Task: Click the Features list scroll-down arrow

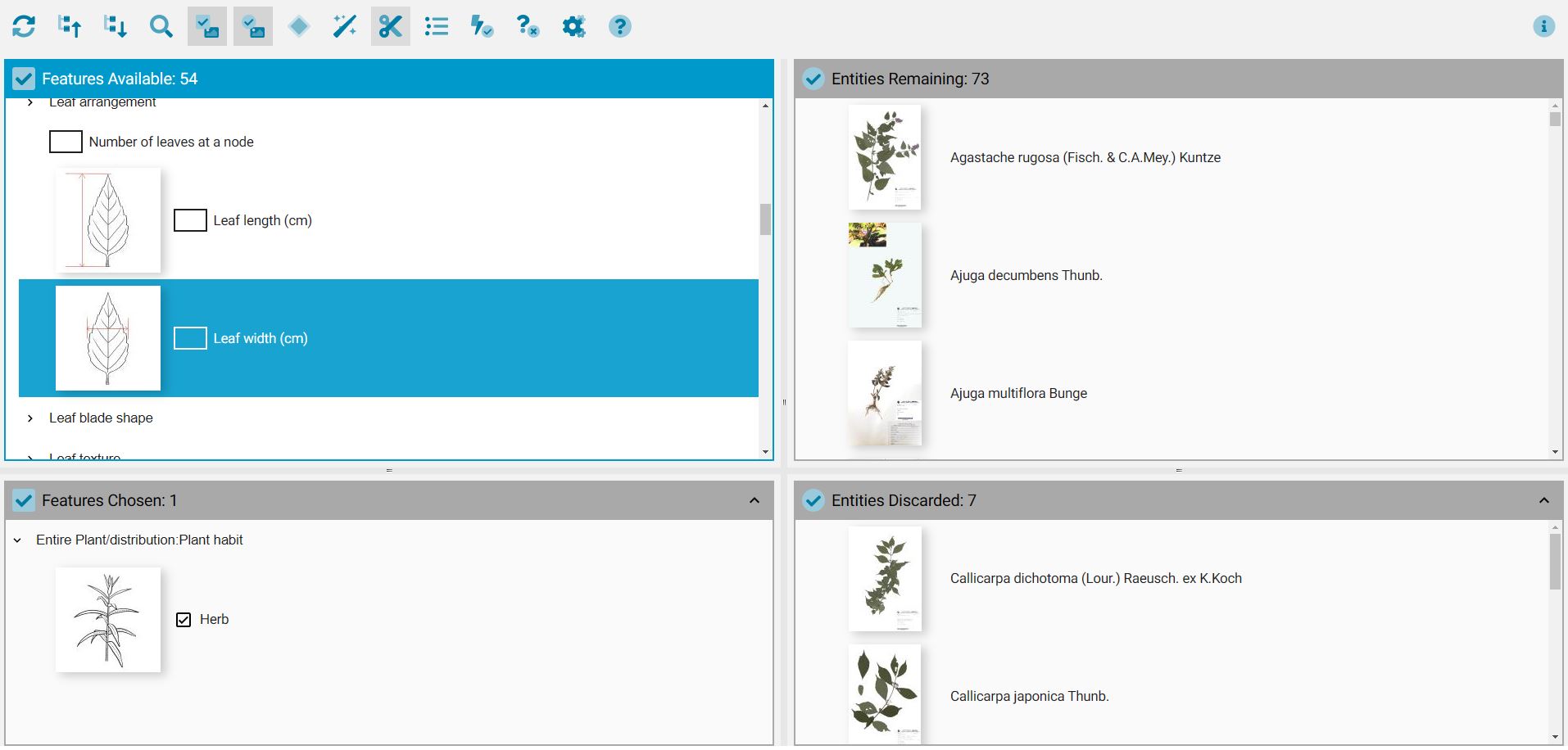Action: (765, 452)
